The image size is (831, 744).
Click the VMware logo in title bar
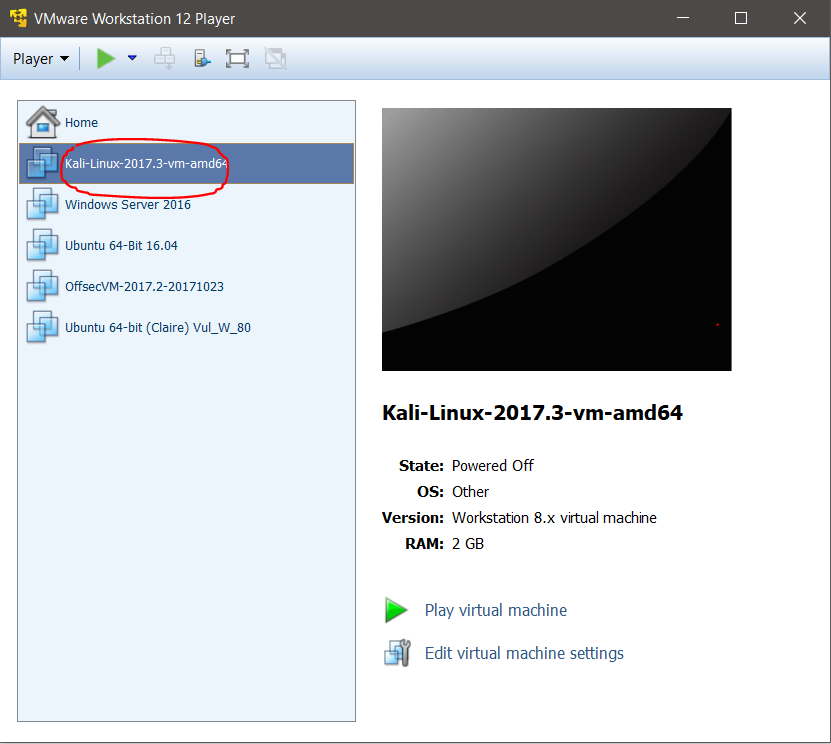click(19, 18)
